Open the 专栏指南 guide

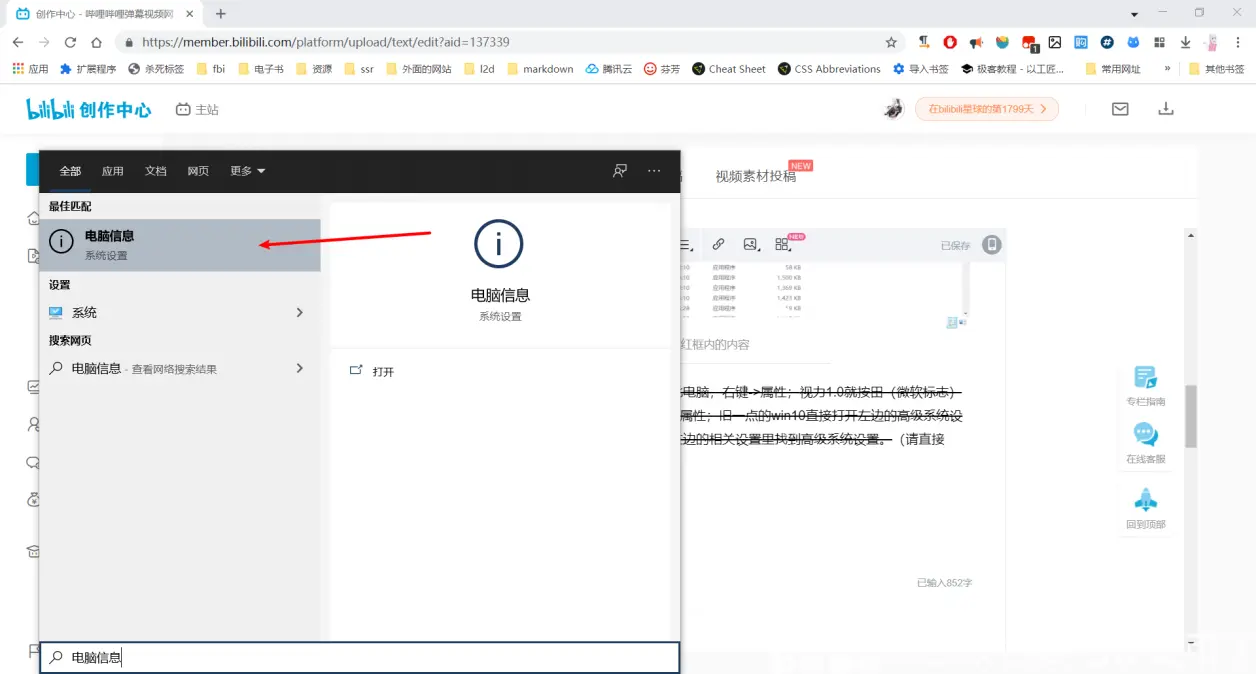1146,385
